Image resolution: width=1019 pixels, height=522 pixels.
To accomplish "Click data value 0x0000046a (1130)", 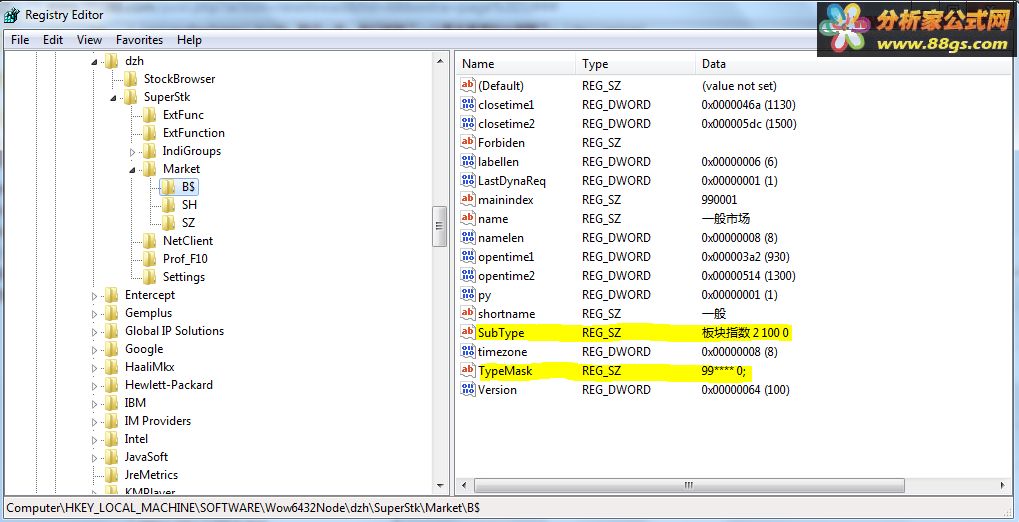I will 749,105.
